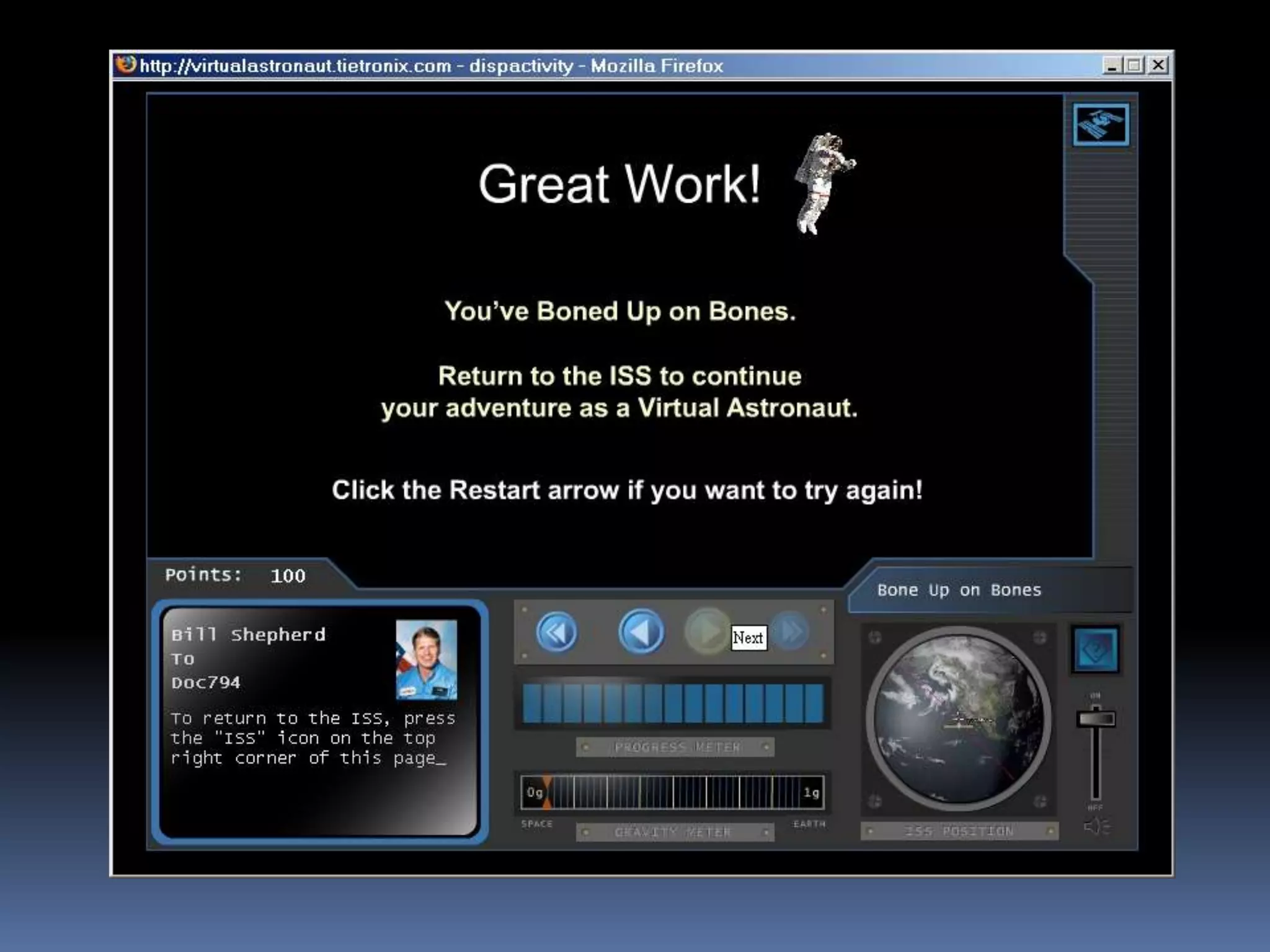Screen dimensions: 1270x952
Task: Click the 'Great Work!' heading
Action: [x=619, y=184]
